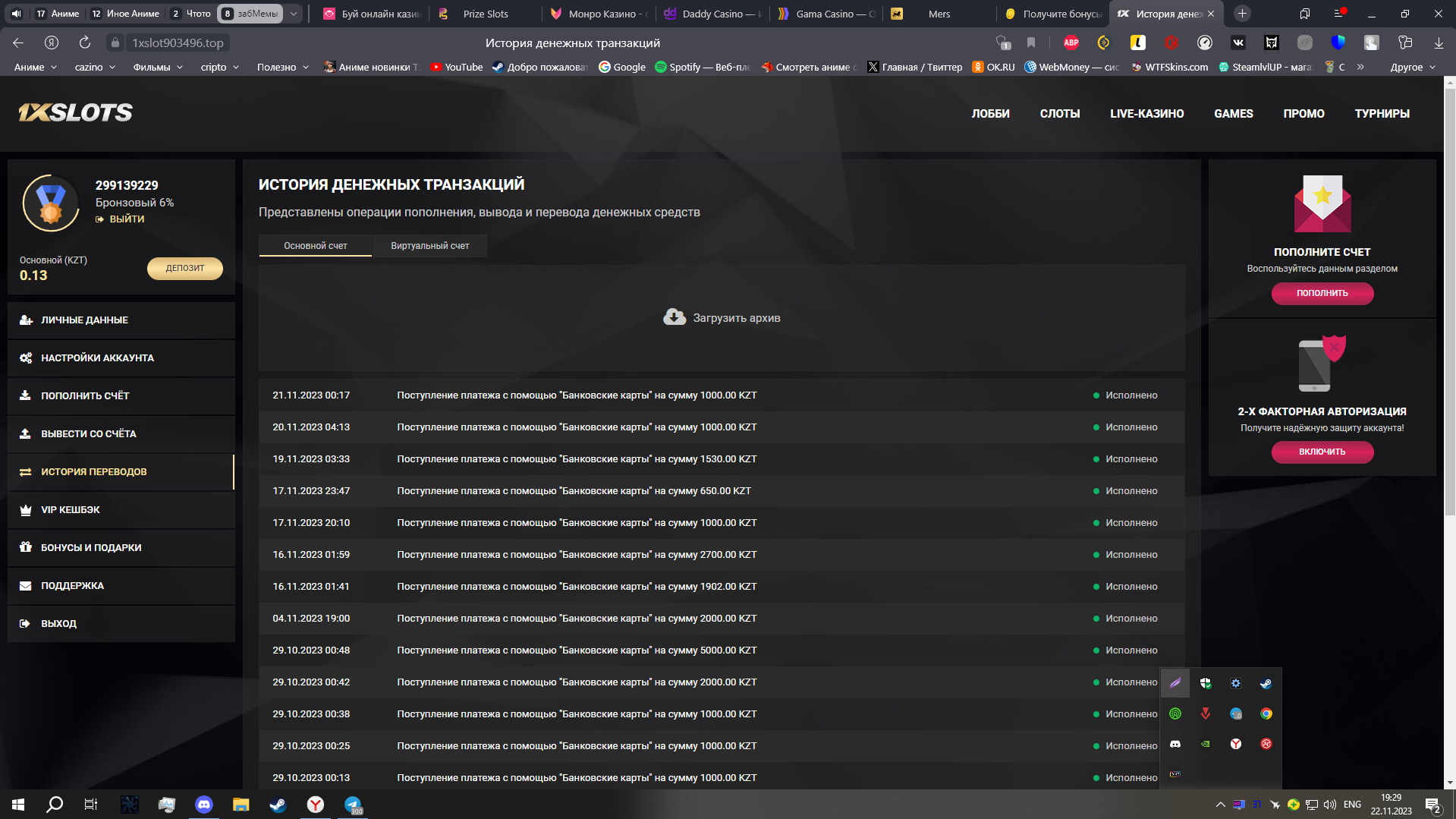
Task: Expand the cazino bookmarks folder
Action: 95,67
